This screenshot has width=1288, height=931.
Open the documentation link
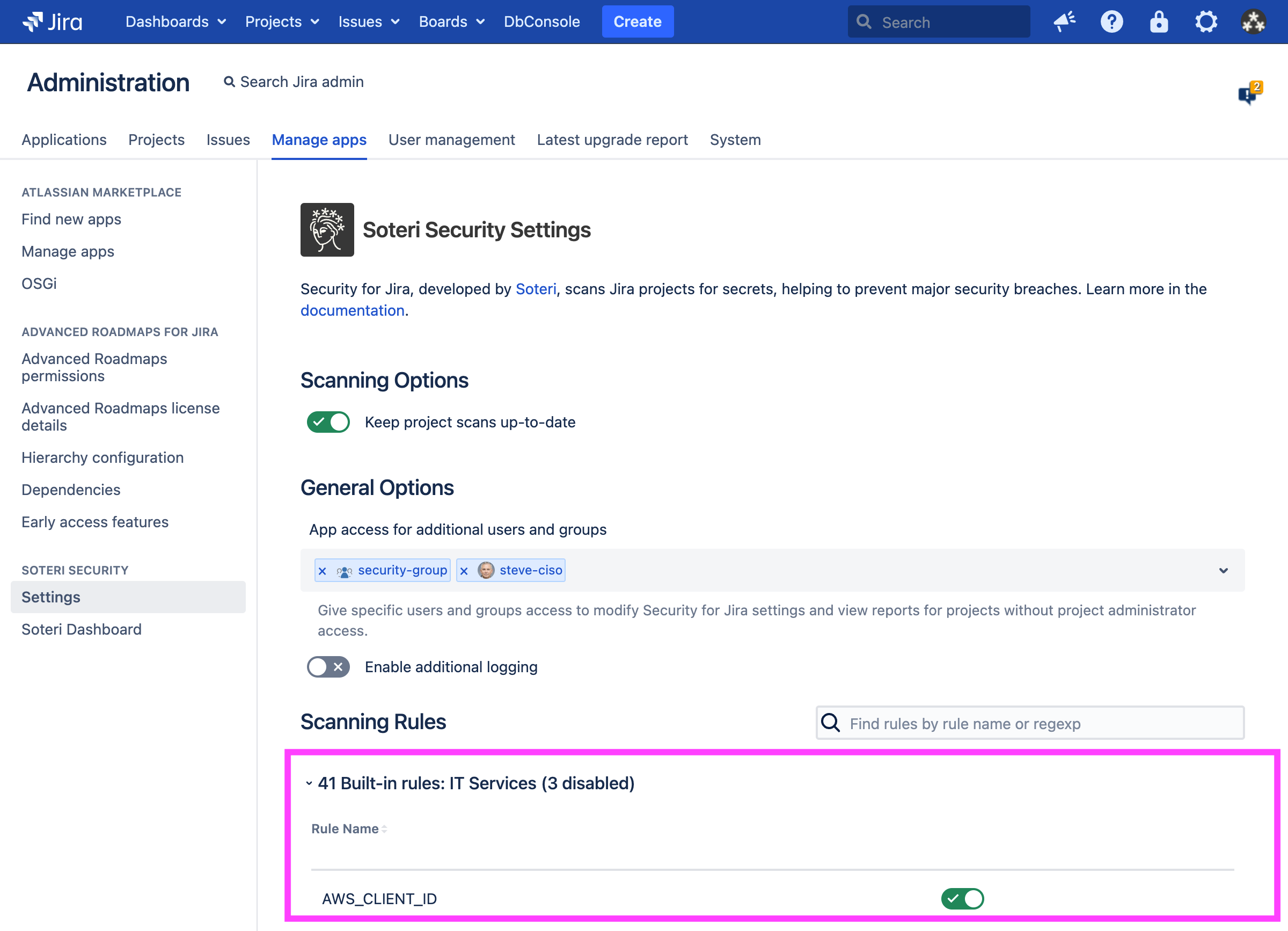(352, 311)
